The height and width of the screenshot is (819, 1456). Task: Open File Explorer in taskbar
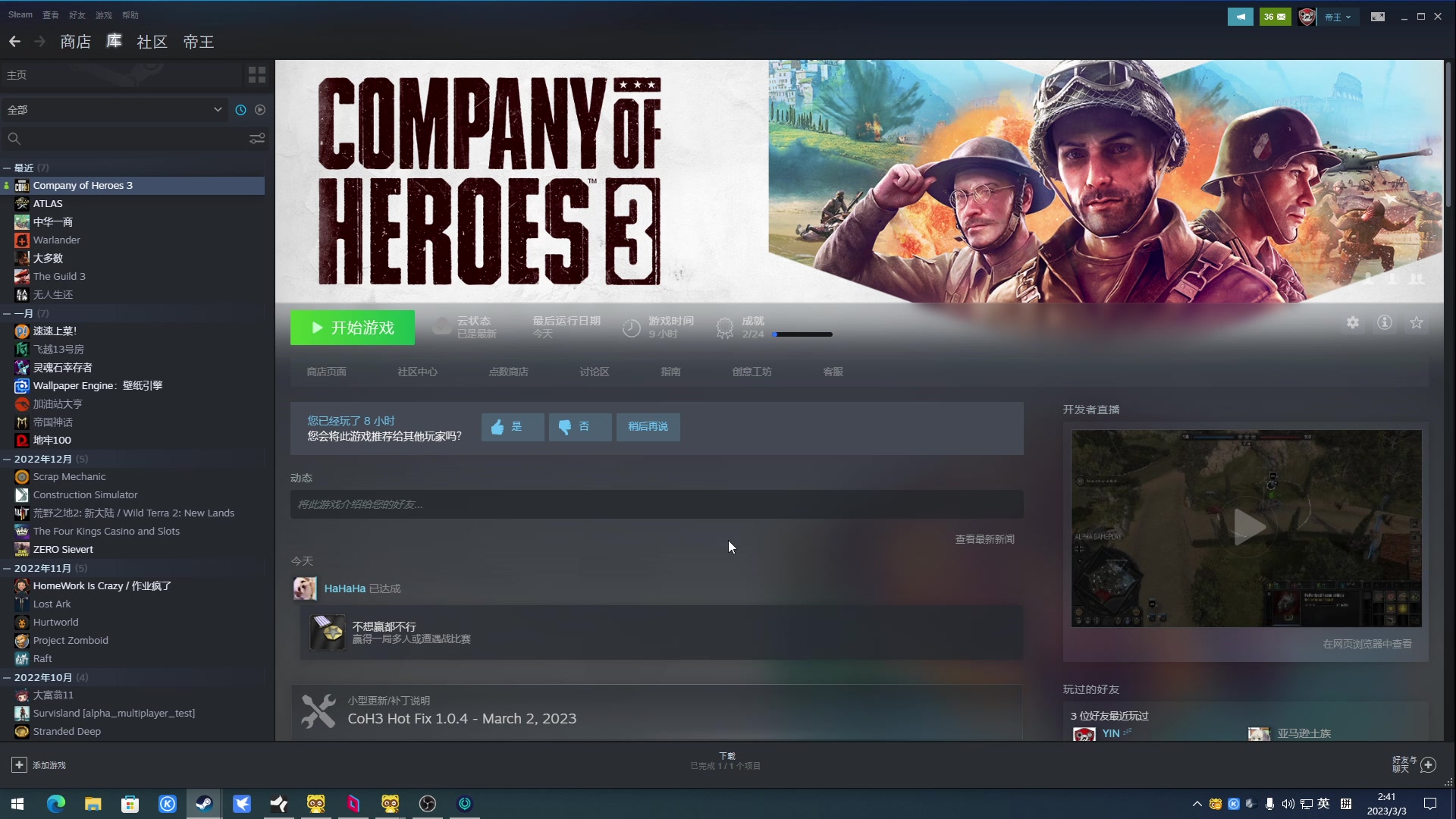[x=93, y=804]
